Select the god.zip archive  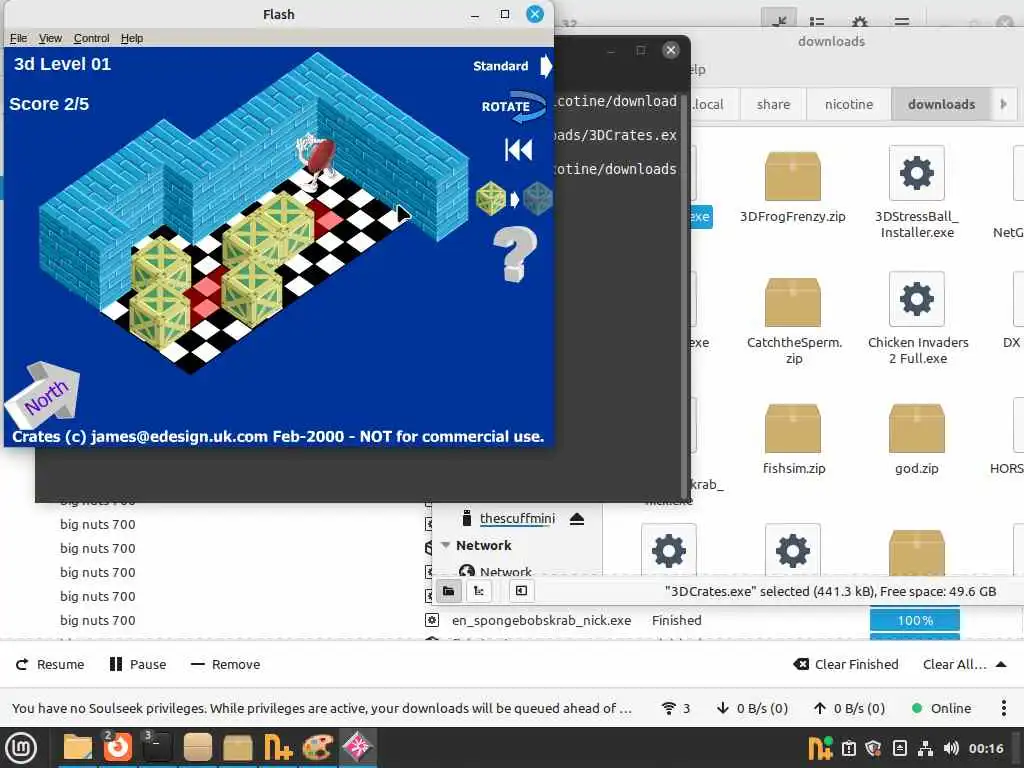point(917,440)
